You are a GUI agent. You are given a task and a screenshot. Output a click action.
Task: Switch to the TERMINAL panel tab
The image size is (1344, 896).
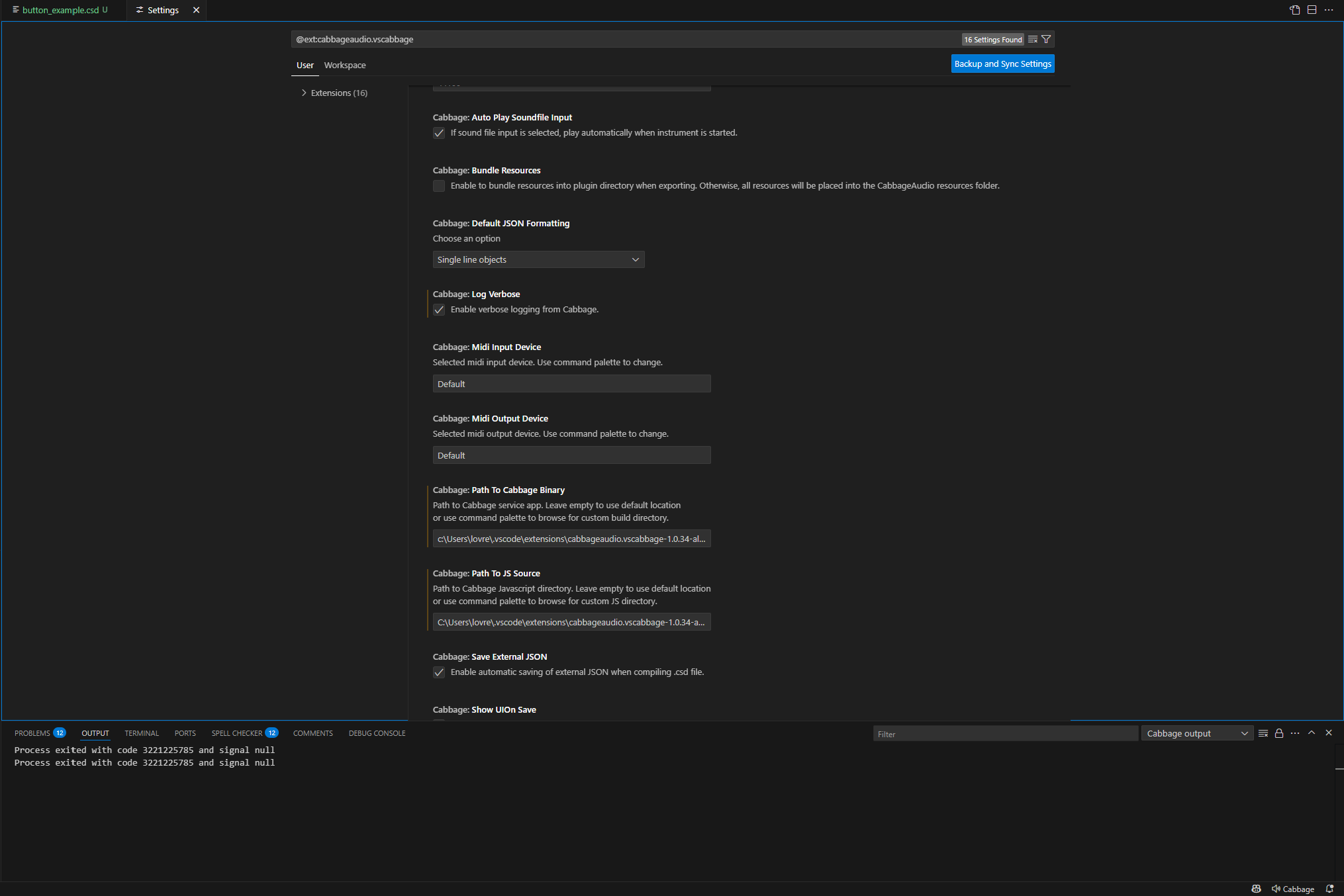(x=142, y=733)
